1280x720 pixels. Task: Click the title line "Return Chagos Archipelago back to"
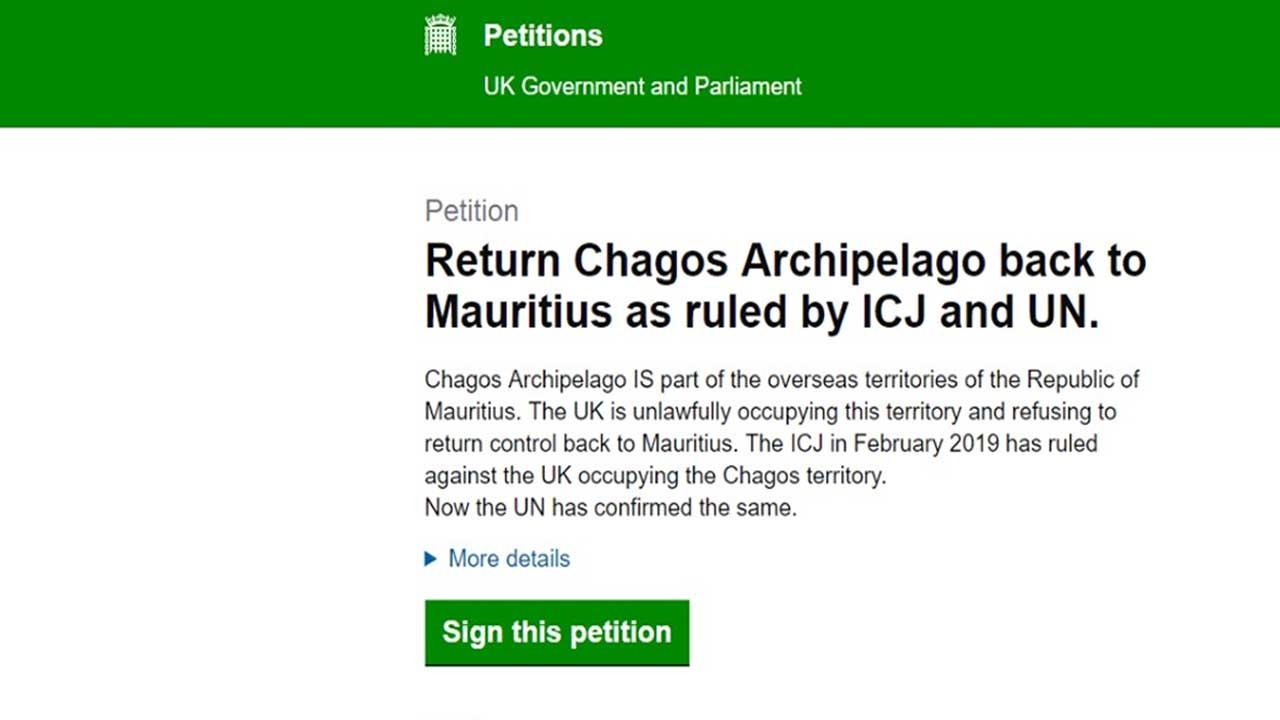[785, 261]
